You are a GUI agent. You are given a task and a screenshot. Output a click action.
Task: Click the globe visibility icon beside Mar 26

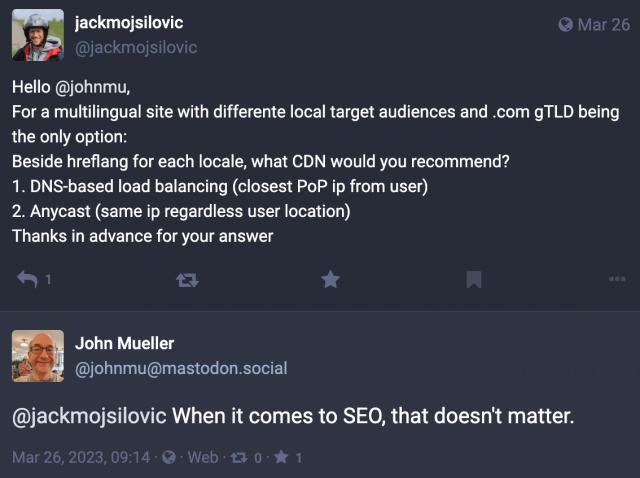(x=565, y=25)
